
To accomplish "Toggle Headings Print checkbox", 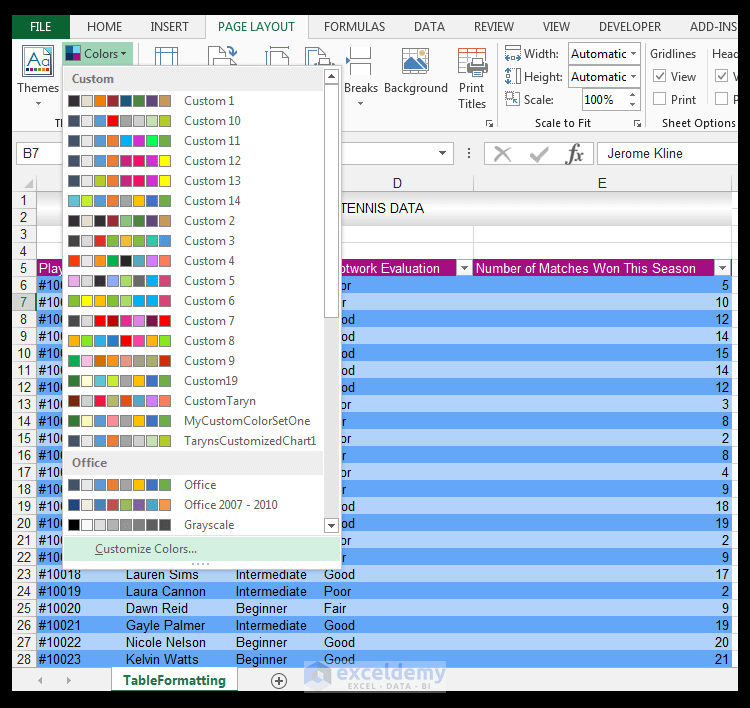I will (x=721, y=99).
